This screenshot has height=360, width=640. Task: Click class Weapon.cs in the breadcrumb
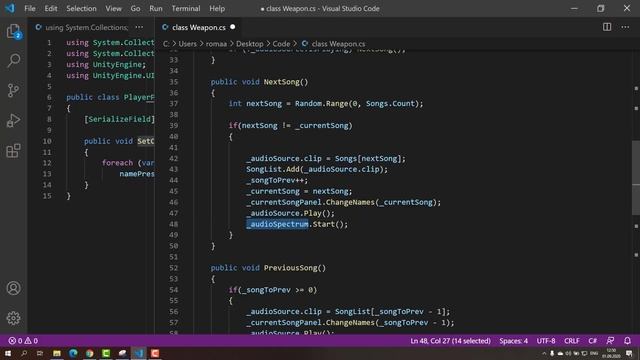[338, 44]
